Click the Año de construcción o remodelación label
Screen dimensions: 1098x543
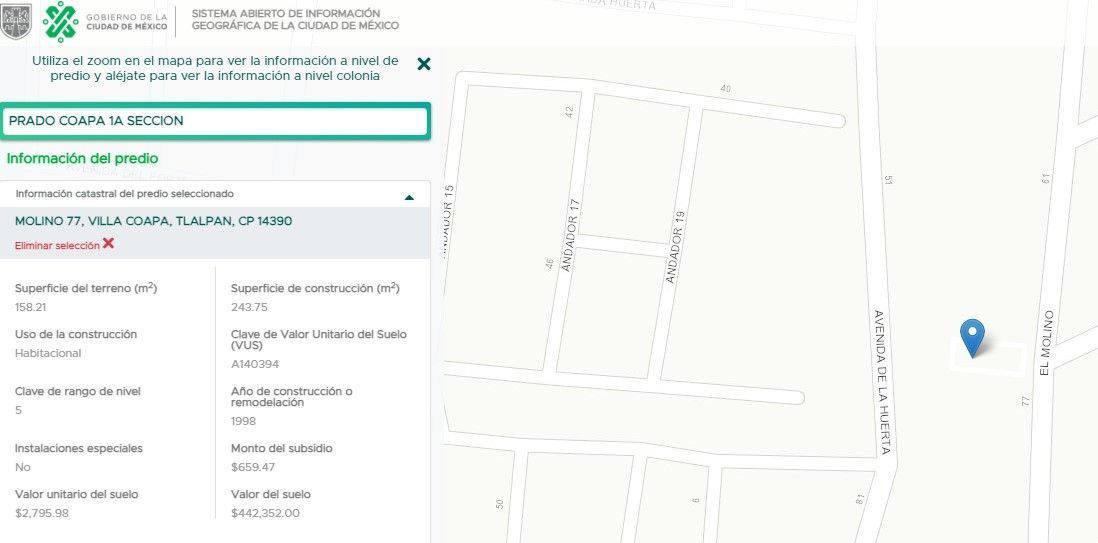292,397
